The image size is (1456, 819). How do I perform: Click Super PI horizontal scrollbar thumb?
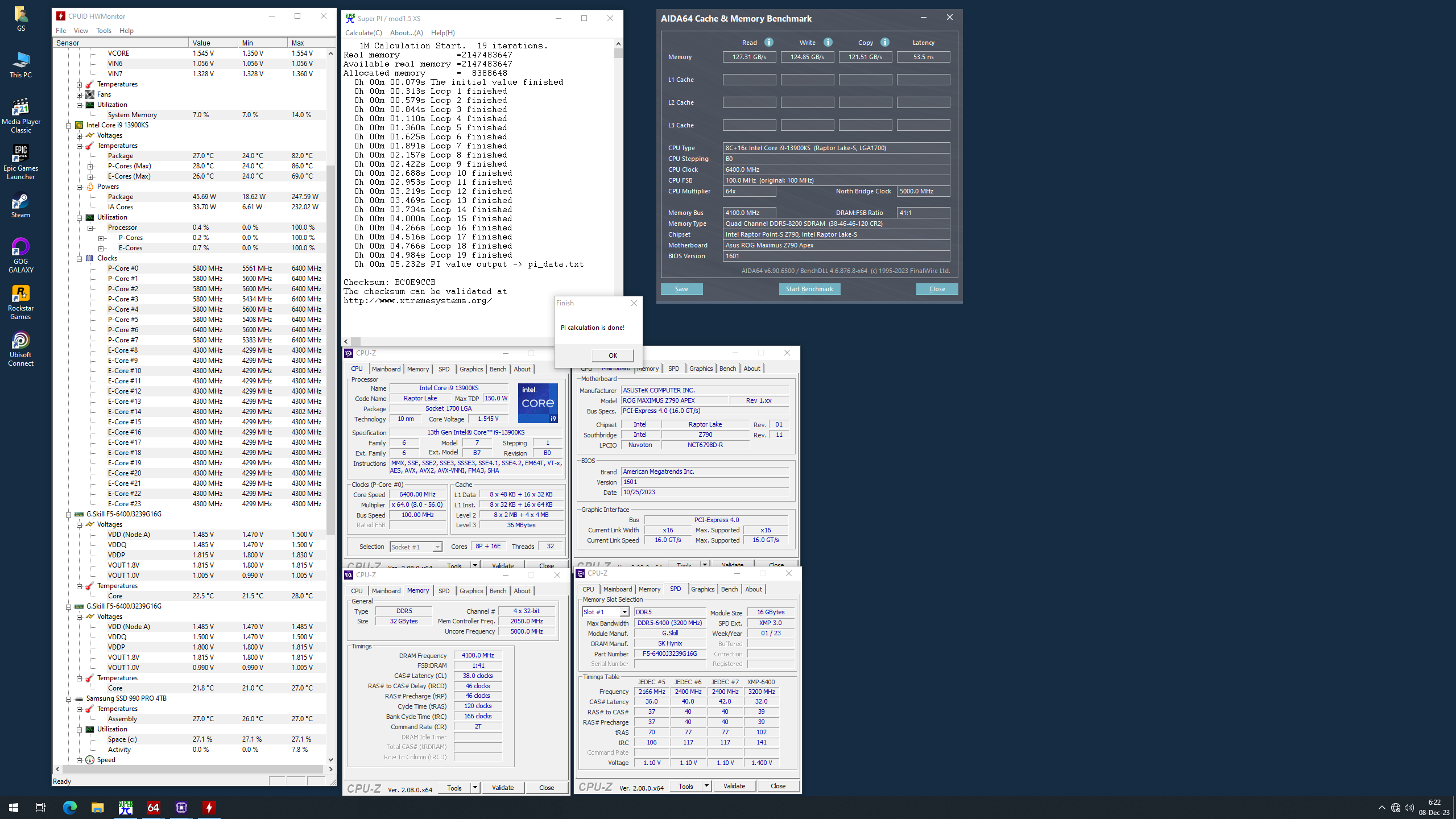(x=355, y=341)
